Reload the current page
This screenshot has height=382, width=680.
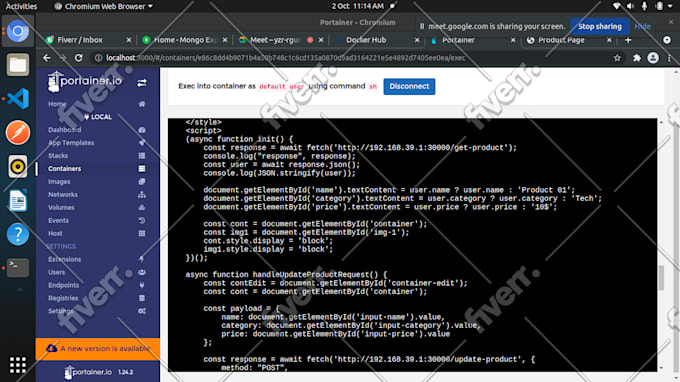[x=78, y=58]
